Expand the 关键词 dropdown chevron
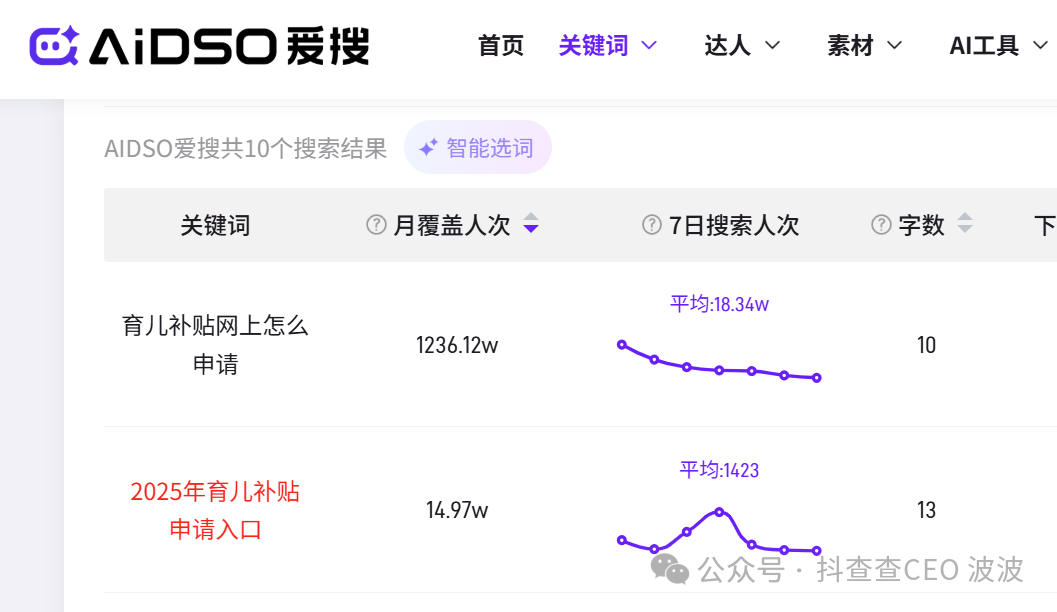Screen dimensions: 1057x612 (x=649, y=45)
